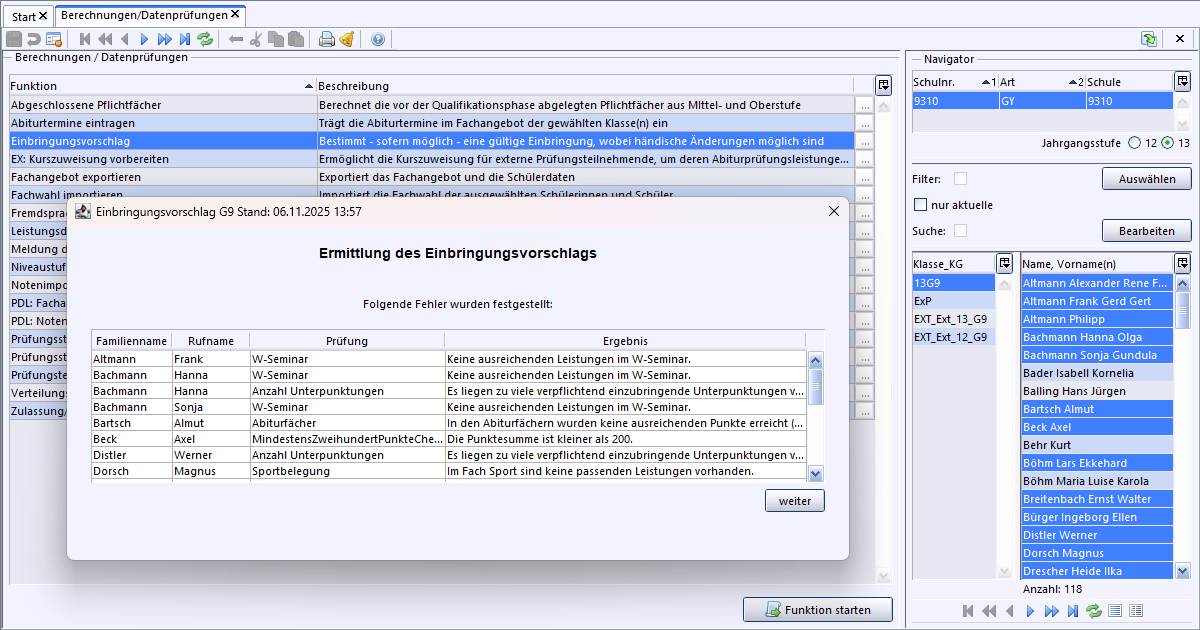Switch to list view icon under the student list

[x=1115, y=611]
